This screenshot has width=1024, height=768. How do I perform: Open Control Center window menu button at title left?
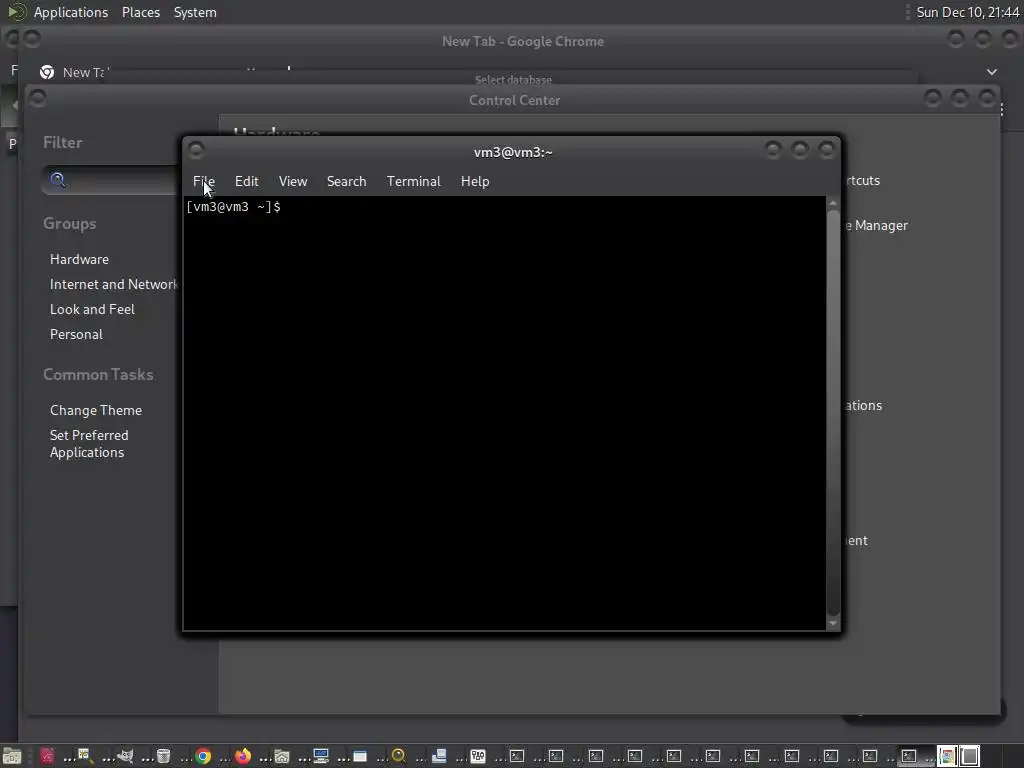(x=38, y=99)
